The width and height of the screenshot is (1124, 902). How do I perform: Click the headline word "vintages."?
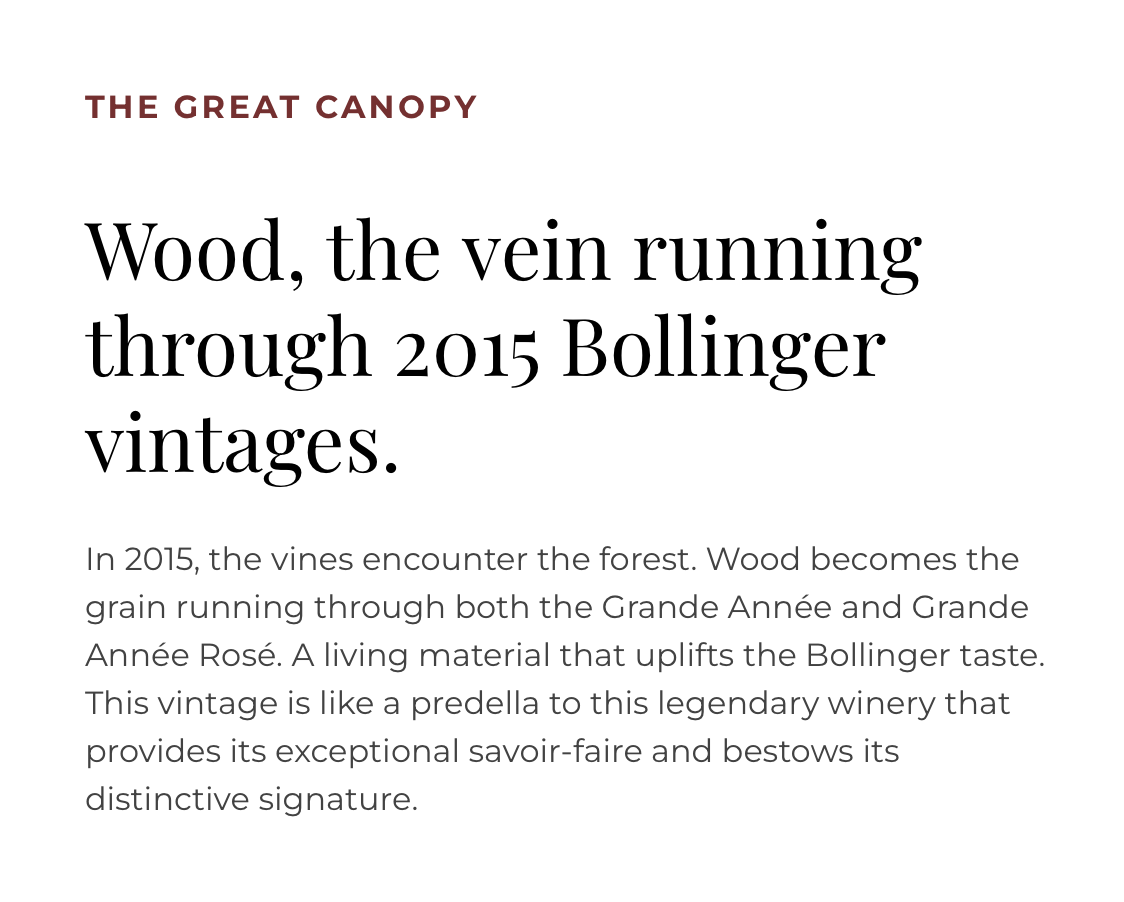pyautogui.click(x=242, y=446)
